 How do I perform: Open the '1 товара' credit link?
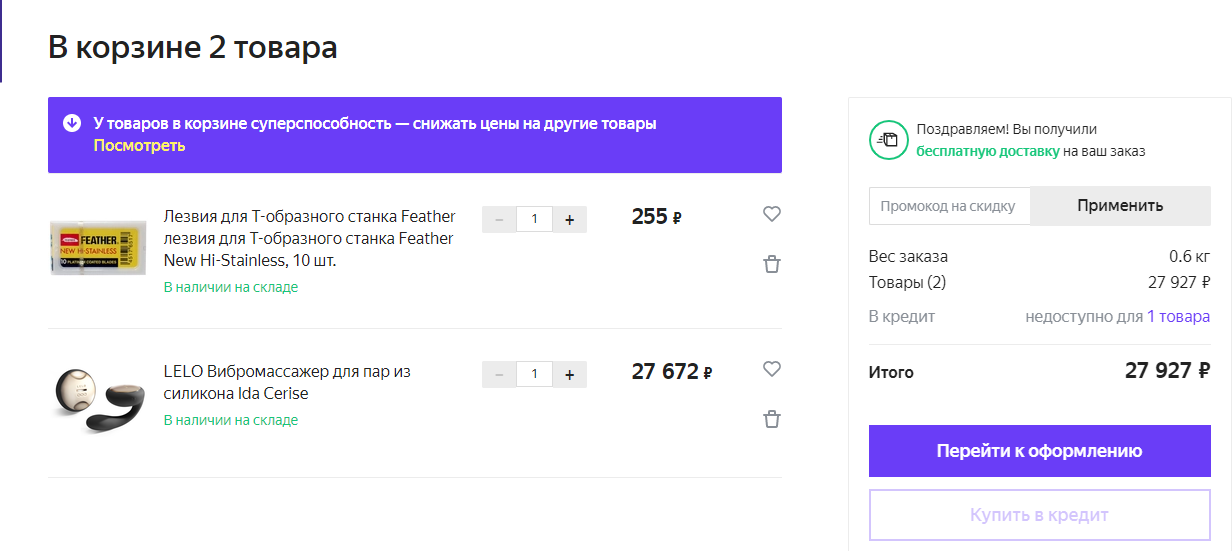click(1178, 316)
